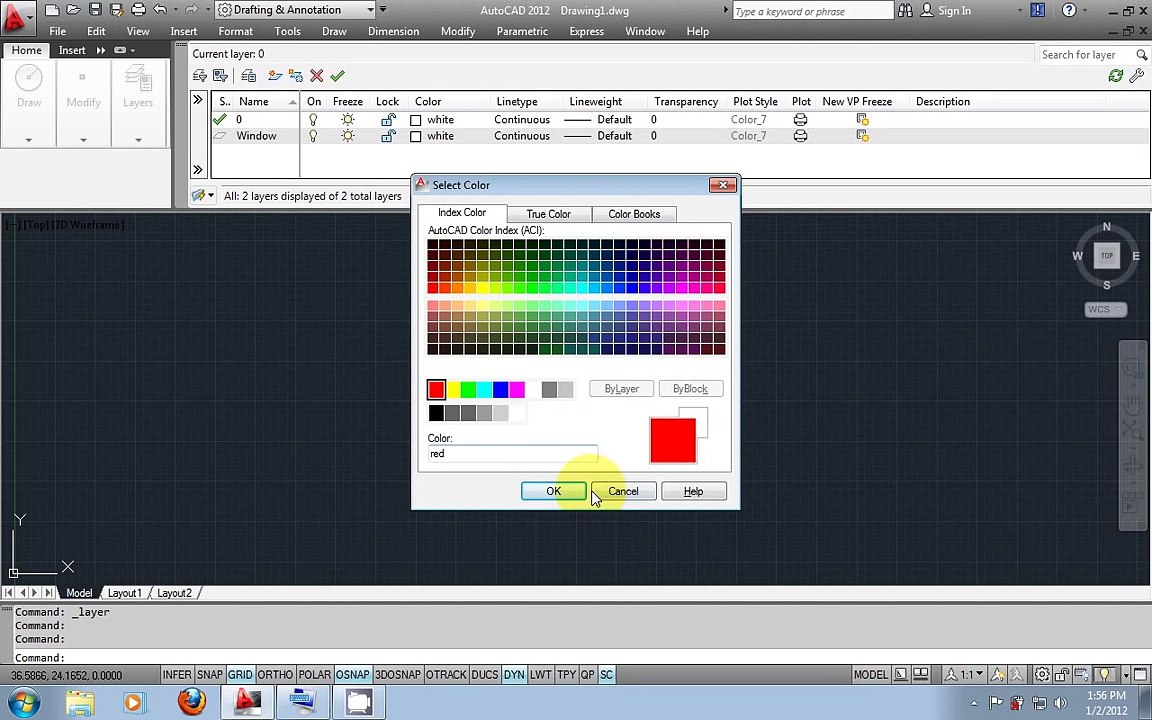This screenshot has height=720, width=1152.
Task: Click the Refresh layer list icon
Action: [x=1116, y=76]
